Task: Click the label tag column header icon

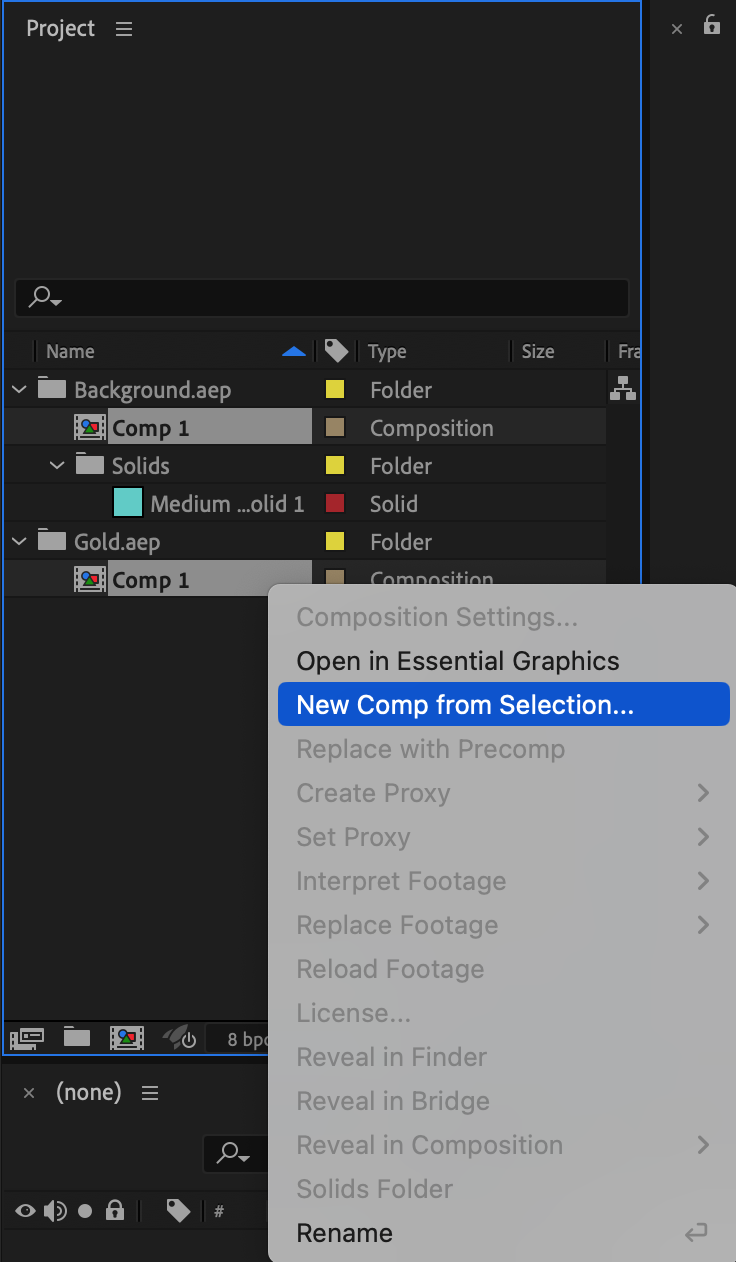Action: tap(337, 351)
